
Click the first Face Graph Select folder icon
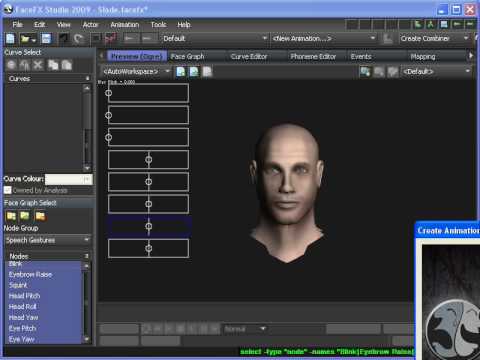(x=11, y=216)
